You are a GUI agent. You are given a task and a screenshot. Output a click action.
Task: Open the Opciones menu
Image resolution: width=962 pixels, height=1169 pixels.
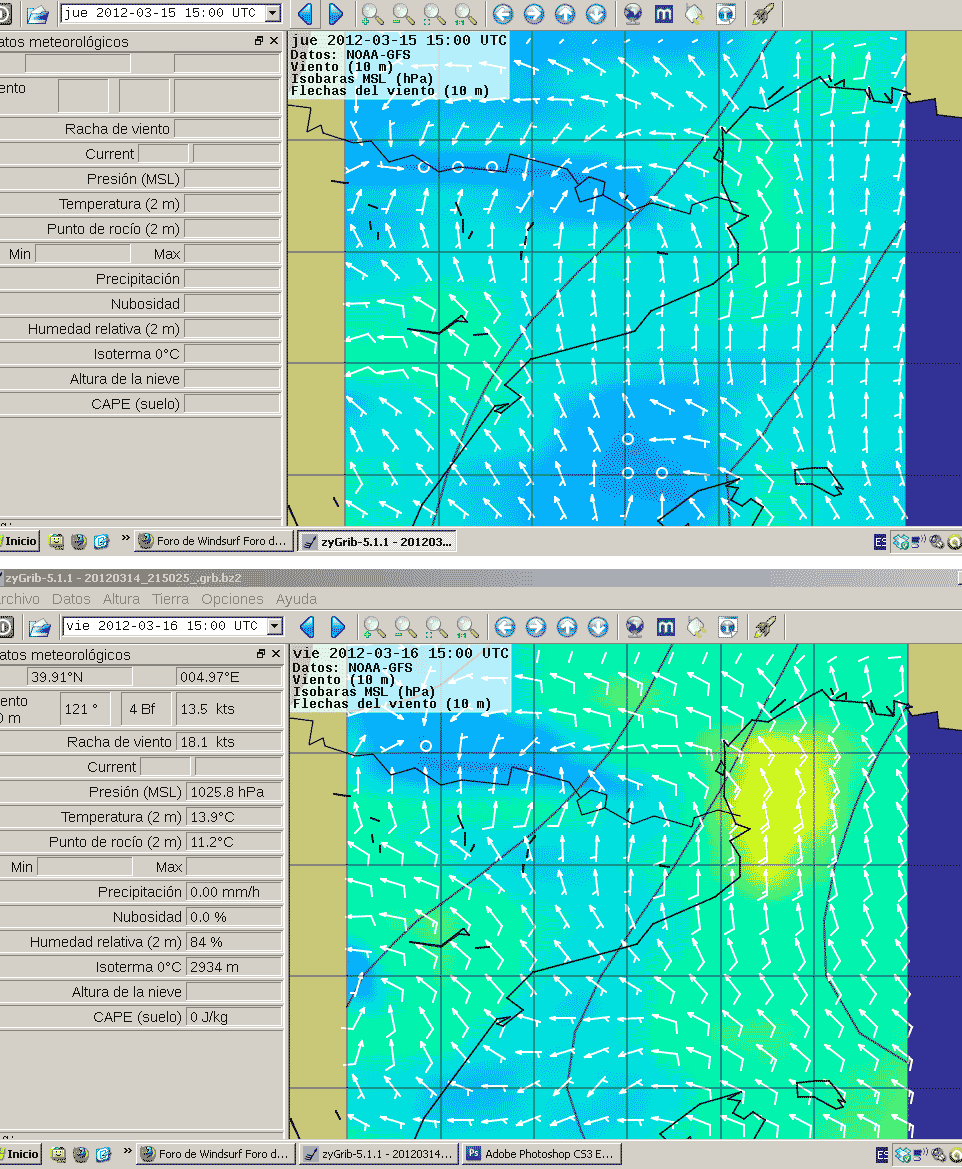[232, 599]
